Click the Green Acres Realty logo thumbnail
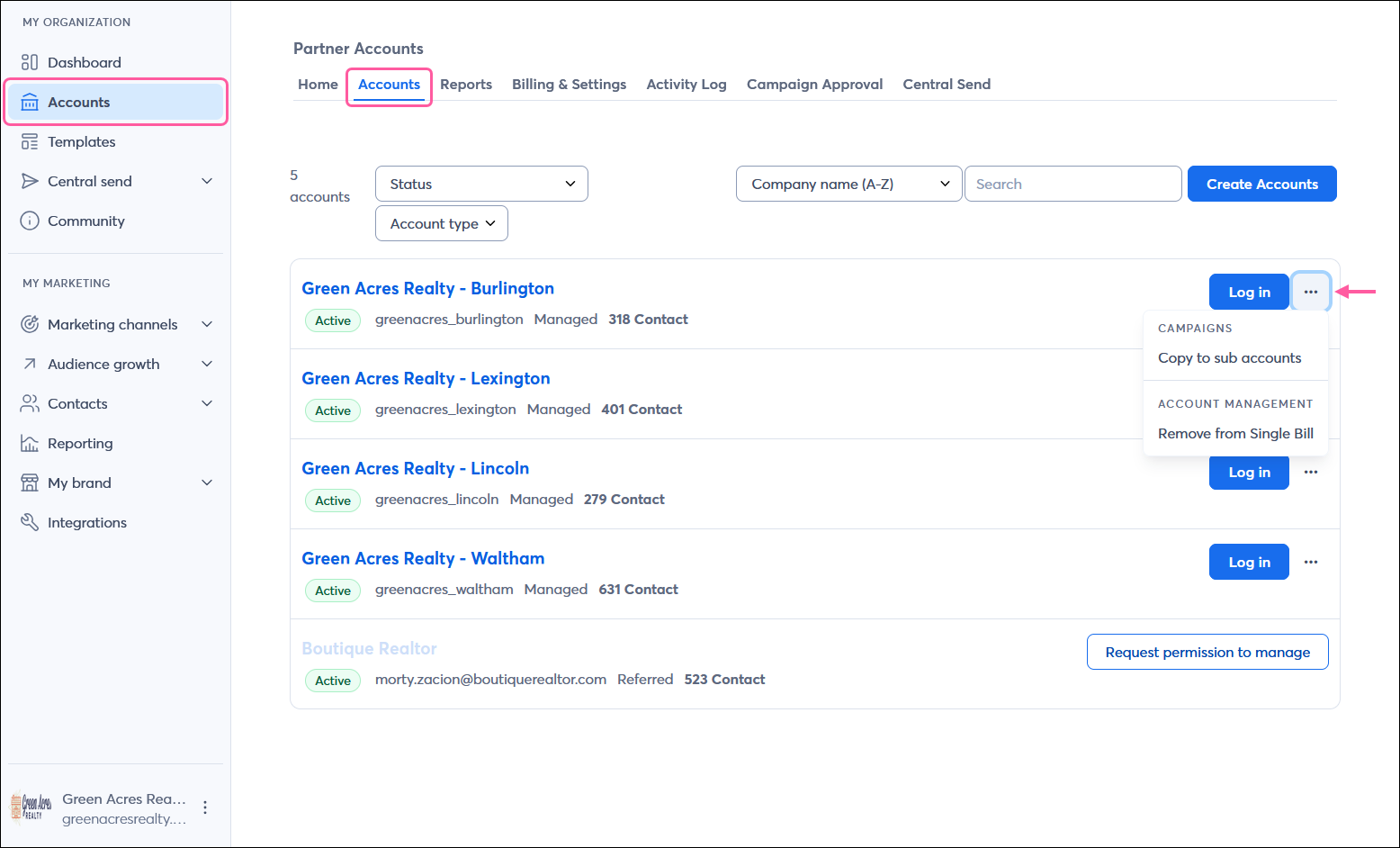Image resolution: width=1400 pixels, height=848 pixels. click(31, 807)
